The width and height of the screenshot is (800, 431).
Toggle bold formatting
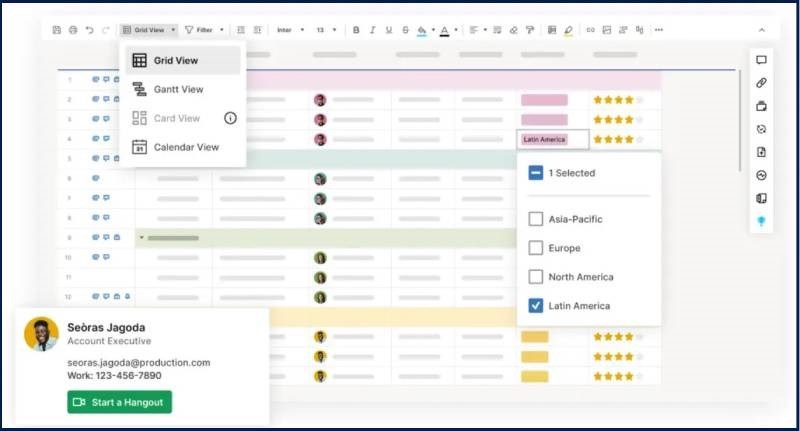(356, 30)
